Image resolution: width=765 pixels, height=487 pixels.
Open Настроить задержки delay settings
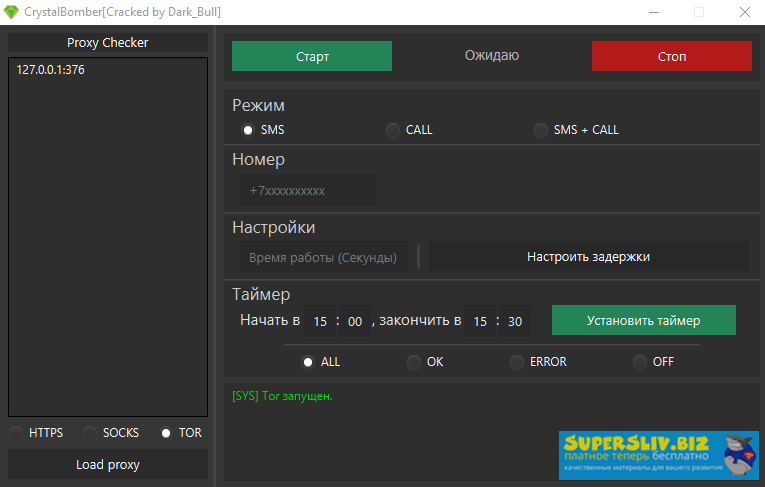[x=588, y=256]
